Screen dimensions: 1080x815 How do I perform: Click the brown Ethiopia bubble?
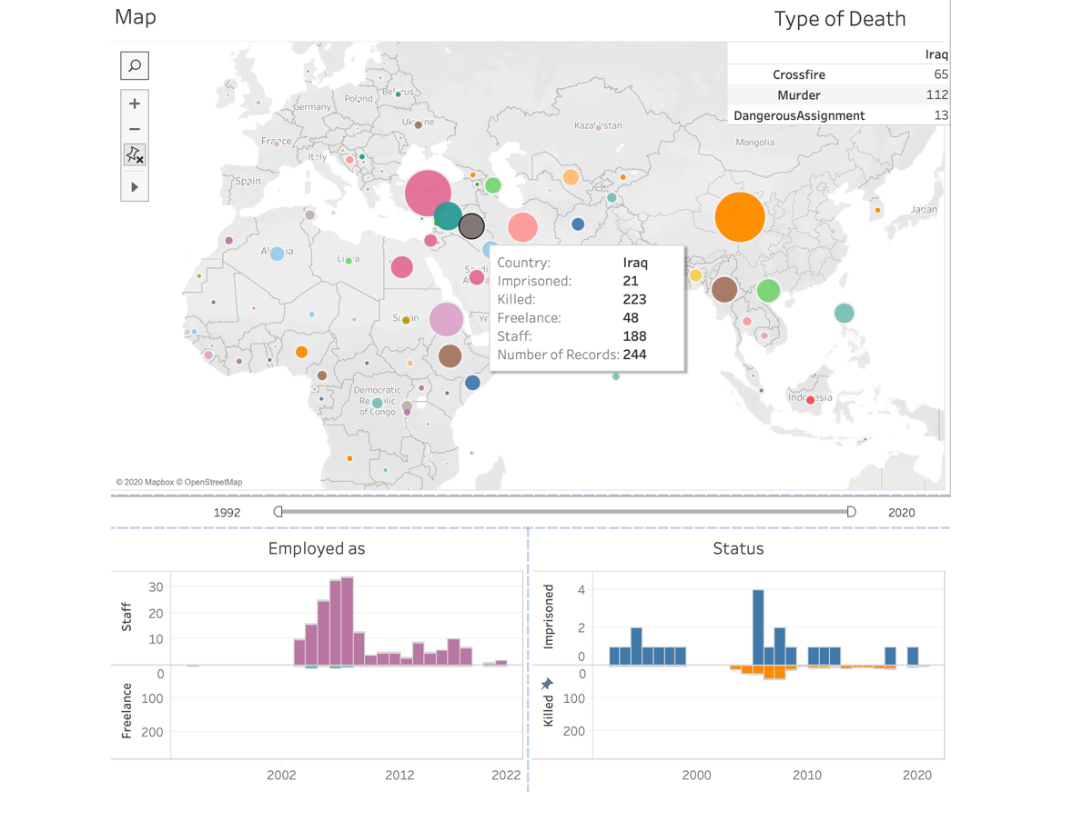coord(450,356)
